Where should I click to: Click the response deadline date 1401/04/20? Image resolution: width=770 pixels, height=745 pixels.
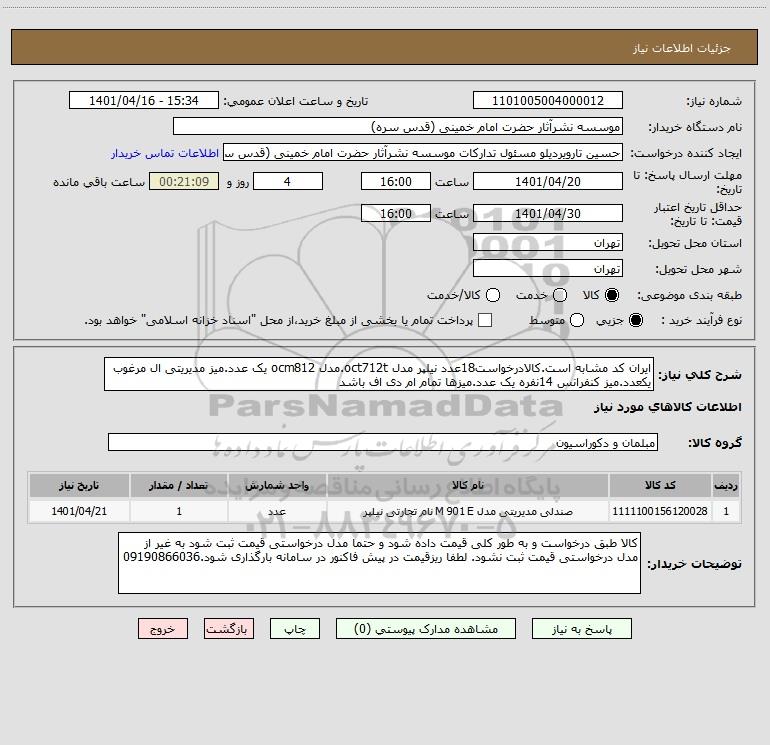click(548, 181)
